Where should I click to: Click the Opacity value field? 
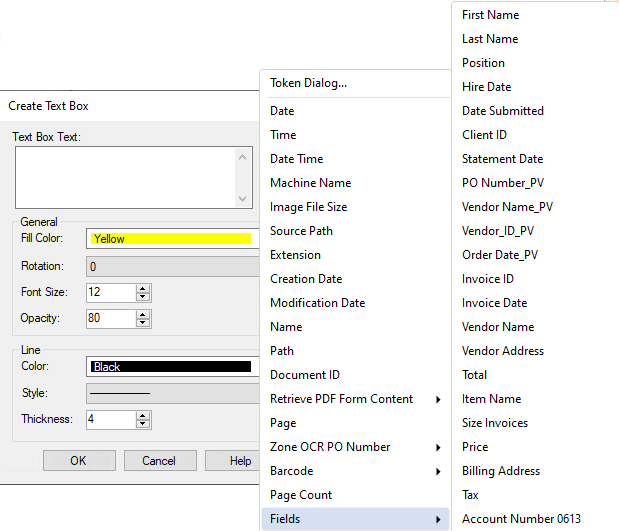click(x=111, y=319)
